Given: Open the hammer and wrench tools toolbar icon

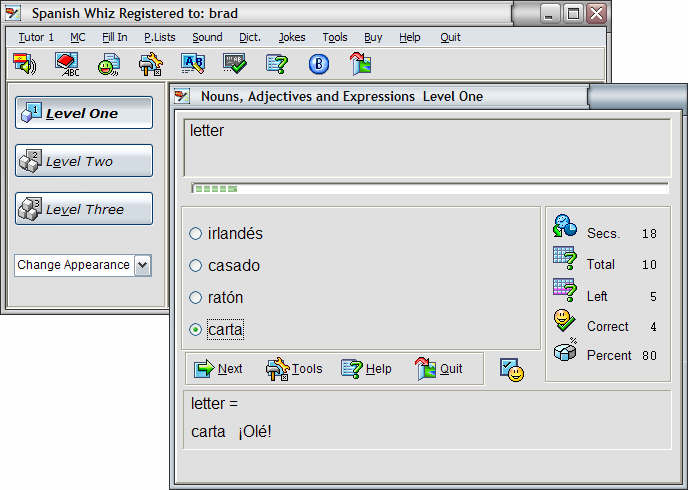Looking at the screenshot, I should click(x=150, y=64).
